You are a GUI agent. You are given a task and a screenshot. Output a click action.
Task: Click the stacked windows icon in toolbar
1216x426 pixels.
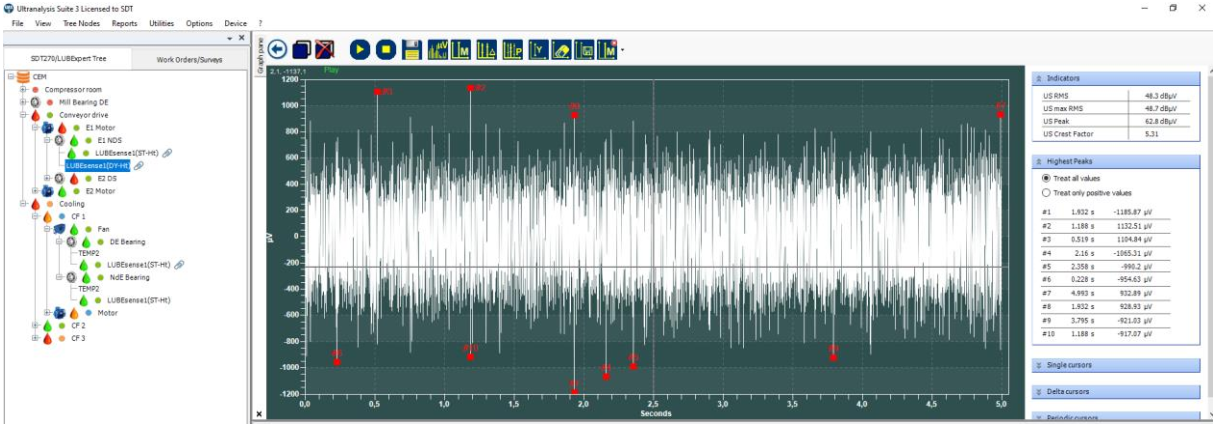coord(302,49)
